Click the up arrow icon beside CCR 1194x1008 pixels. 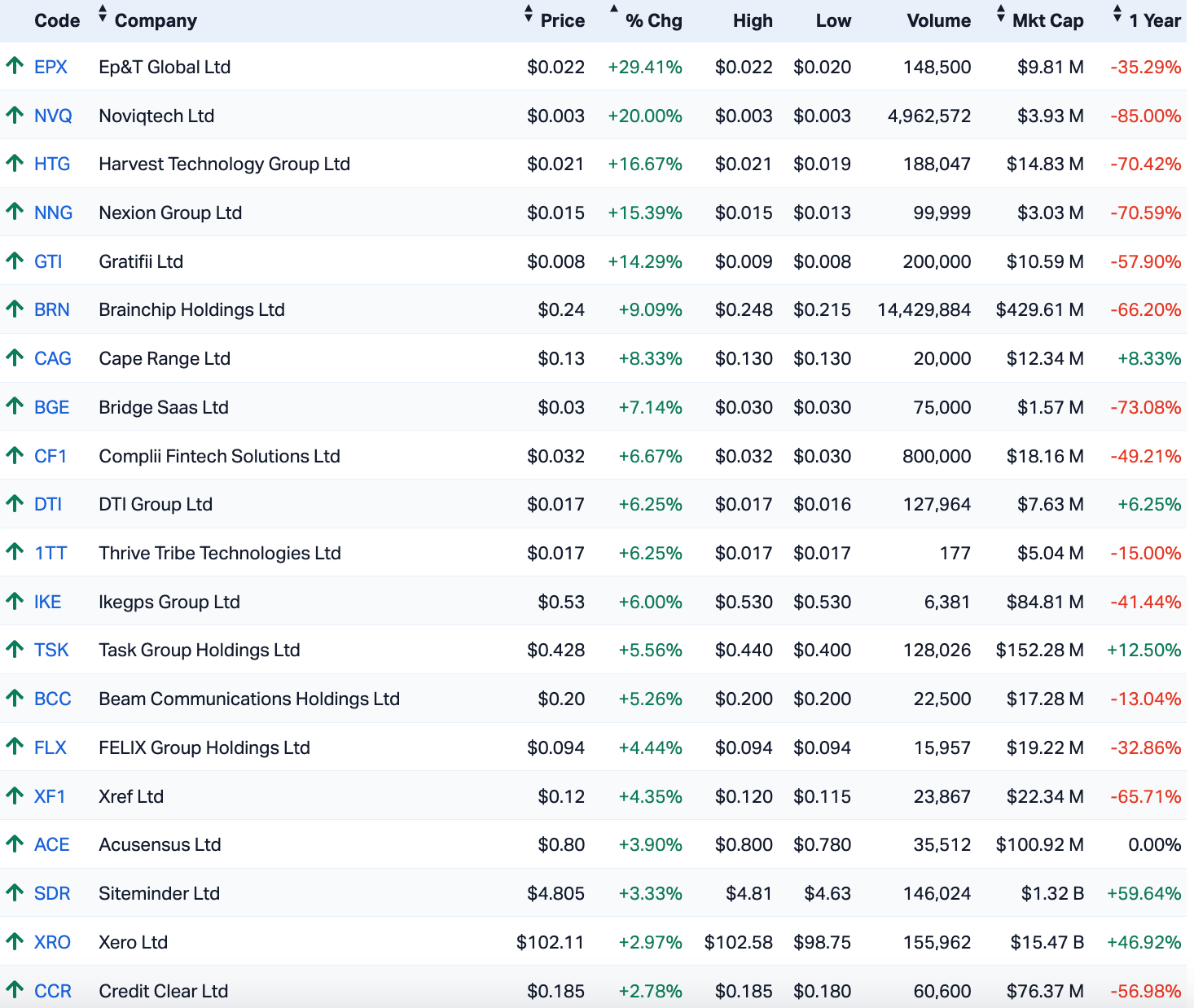pos(15,990)
